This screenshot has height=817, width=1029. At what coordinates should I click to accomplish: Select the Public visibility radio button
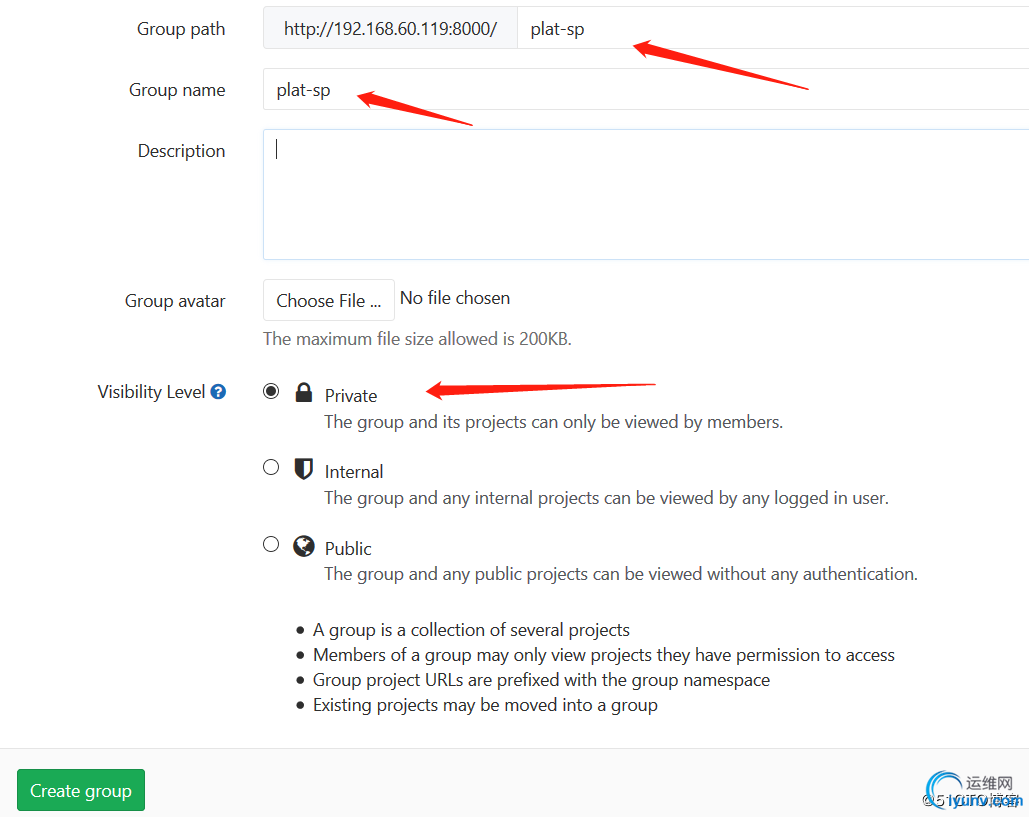click(x=271, y=544)
